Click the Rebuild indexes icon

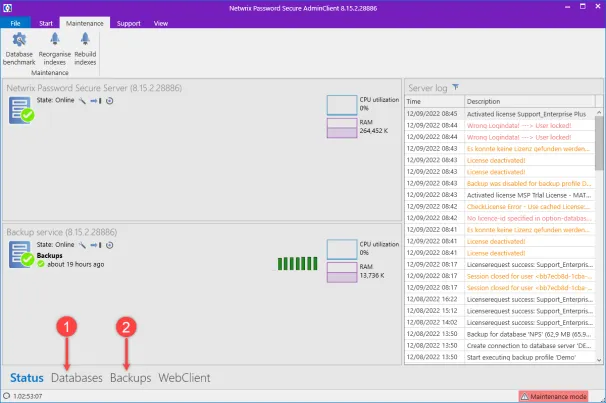point(85,40)
